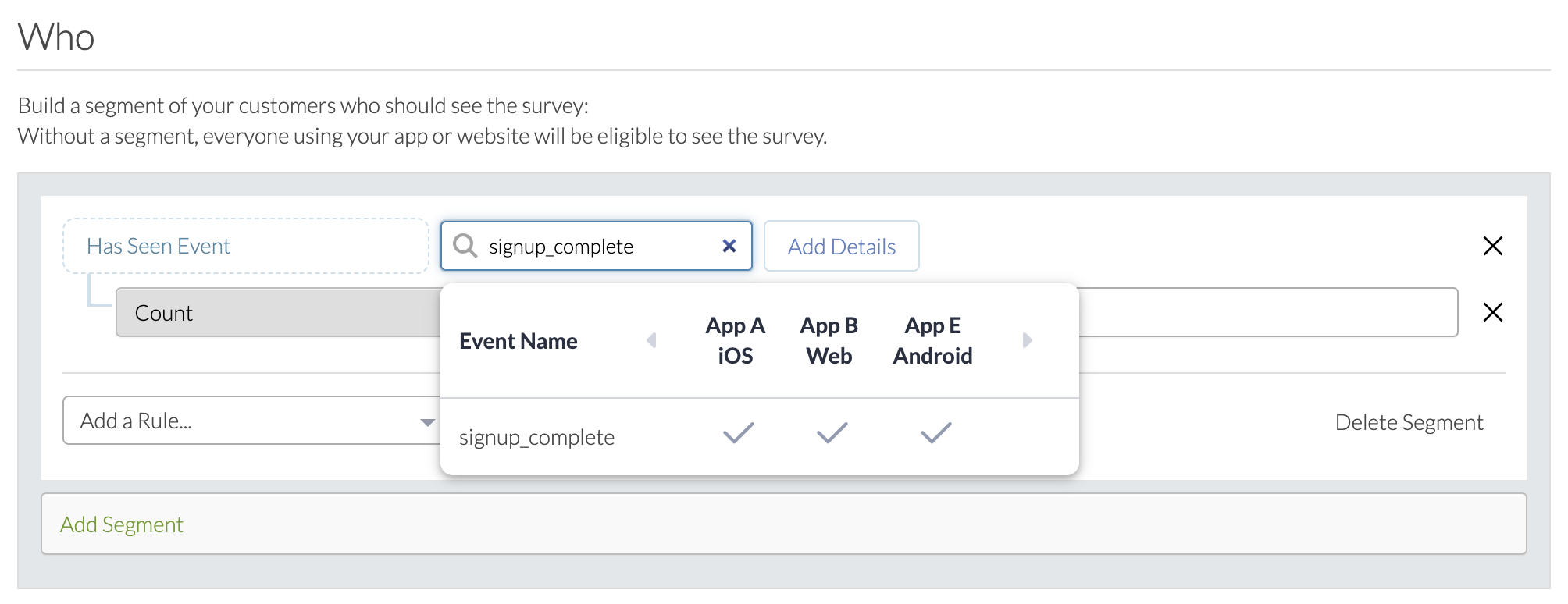Click the Delete Segment link
Image resolution: width=1568 pixels, height=604 pixels.
1408,422
